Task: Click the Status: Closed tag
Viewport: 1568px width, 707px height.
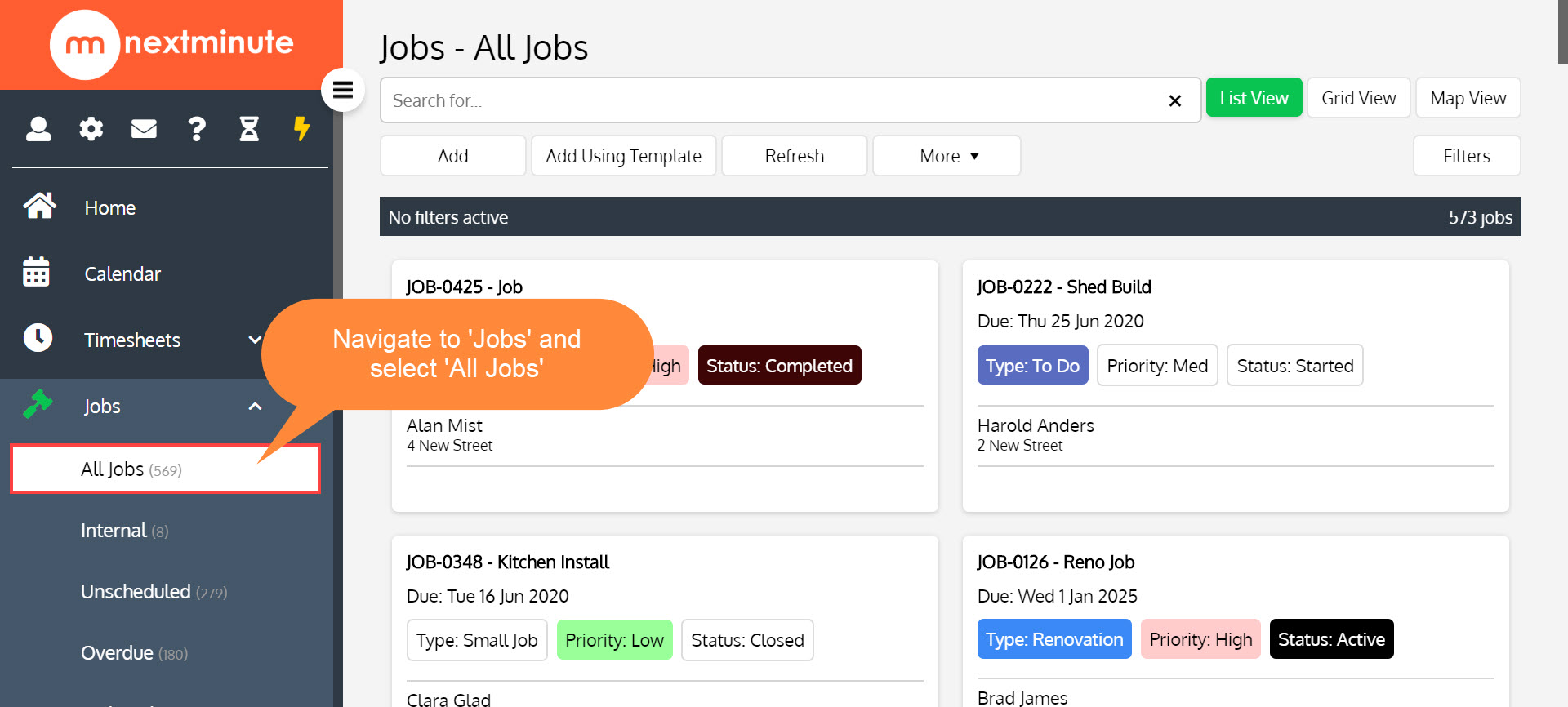Action: tap(747, 640)
